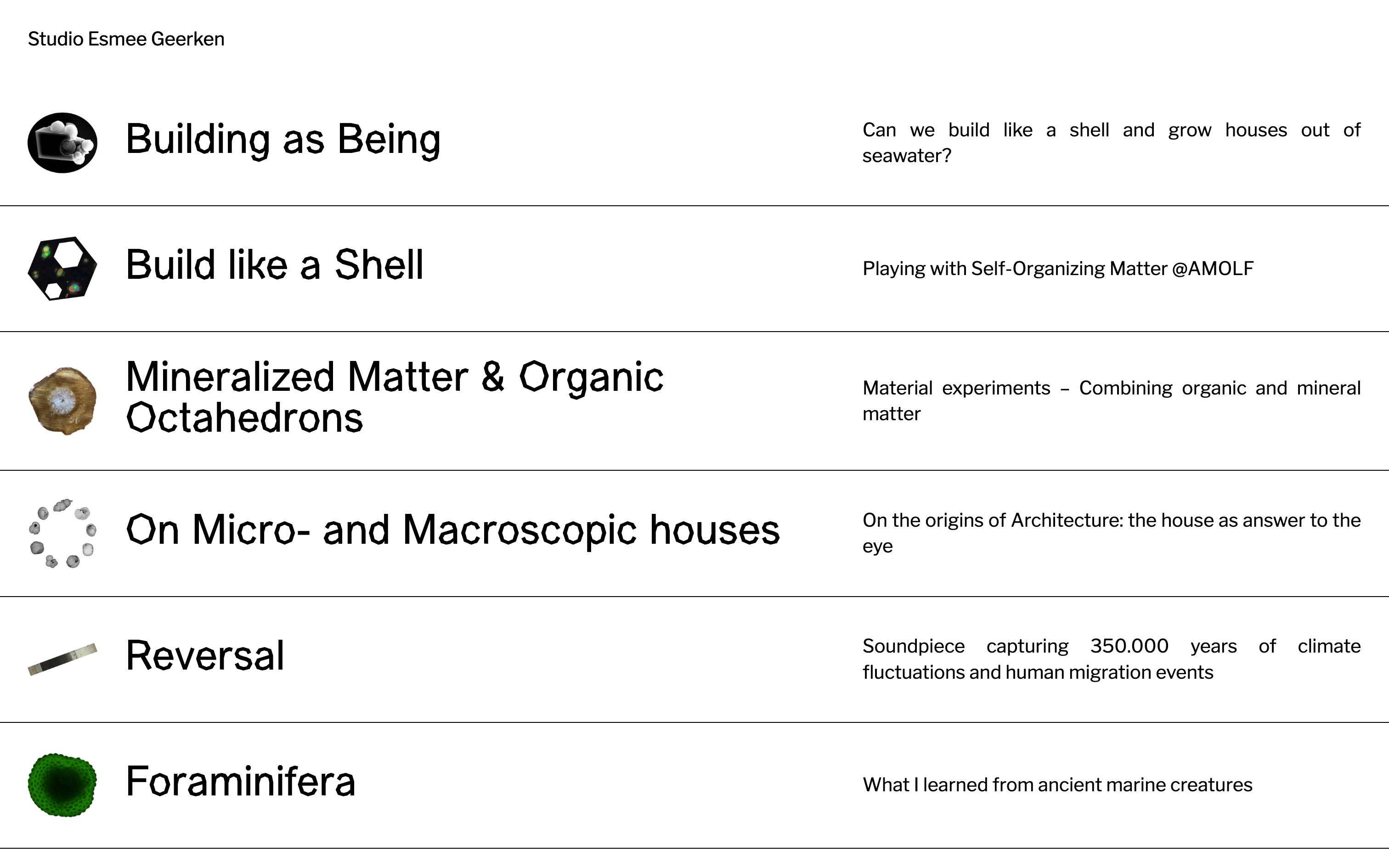Click Playing with Self-Organizing Matter @AMOLF text

1057,269
